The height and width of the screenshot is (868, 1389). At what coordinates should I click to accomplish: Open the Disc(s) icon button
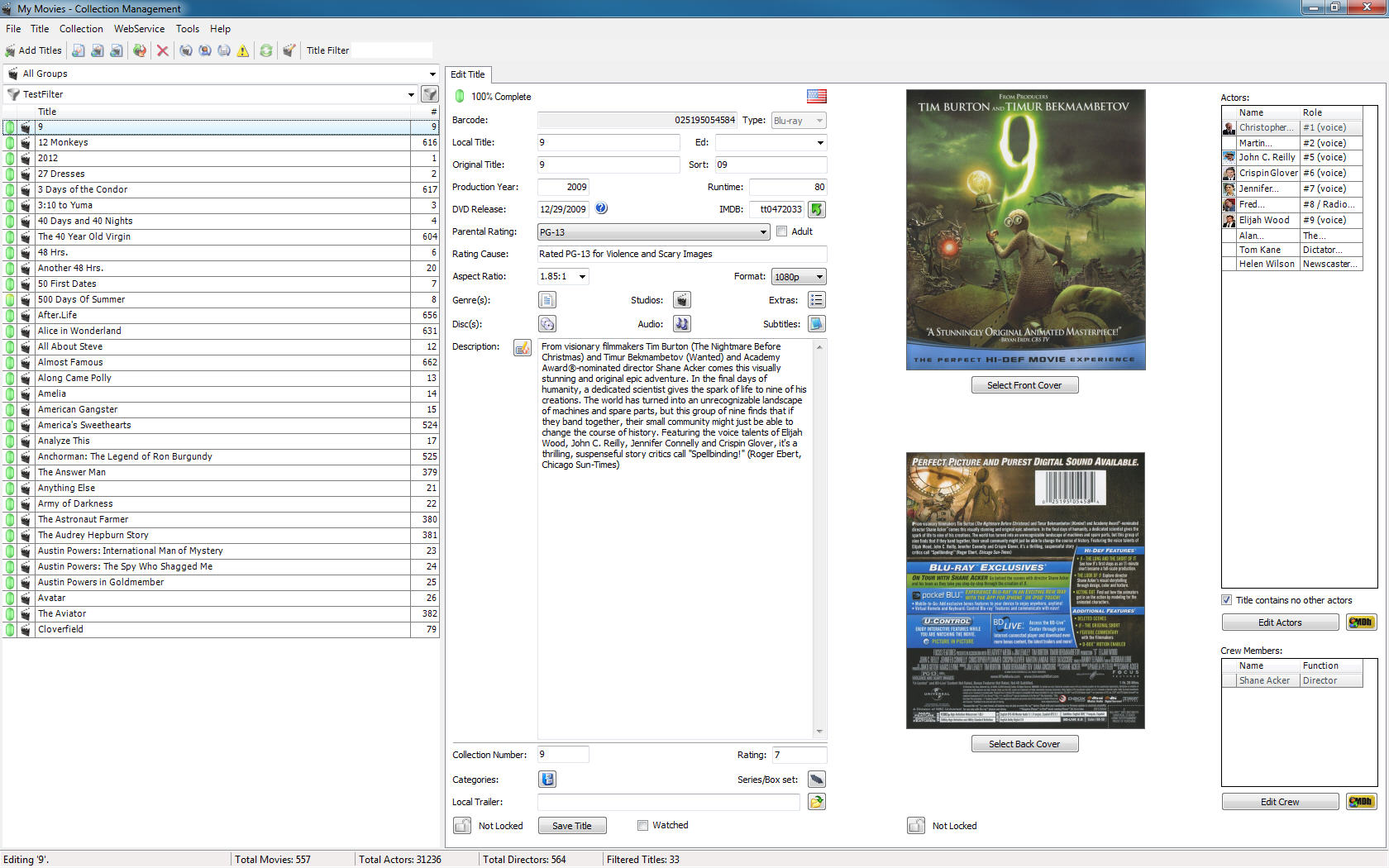click(x=547, y=324)
